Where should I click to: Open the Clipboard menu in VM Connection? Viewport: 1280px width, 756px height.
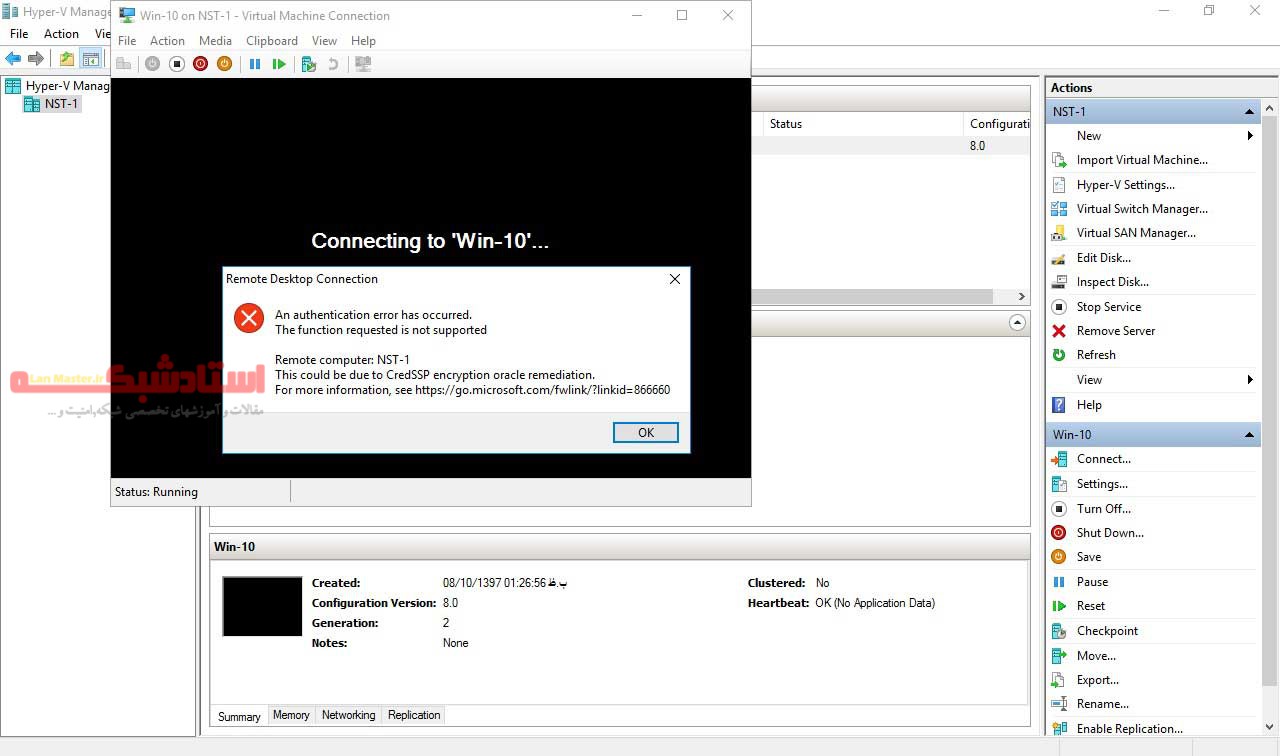coord(272,41)
